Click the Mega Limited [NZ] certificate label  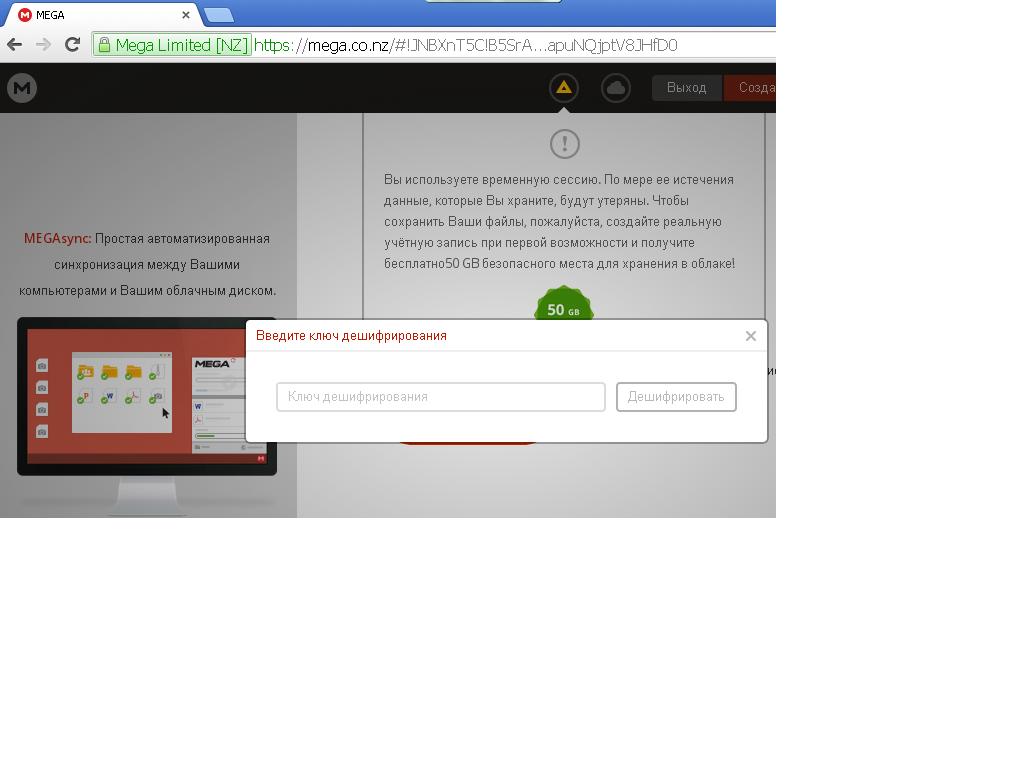182,45
